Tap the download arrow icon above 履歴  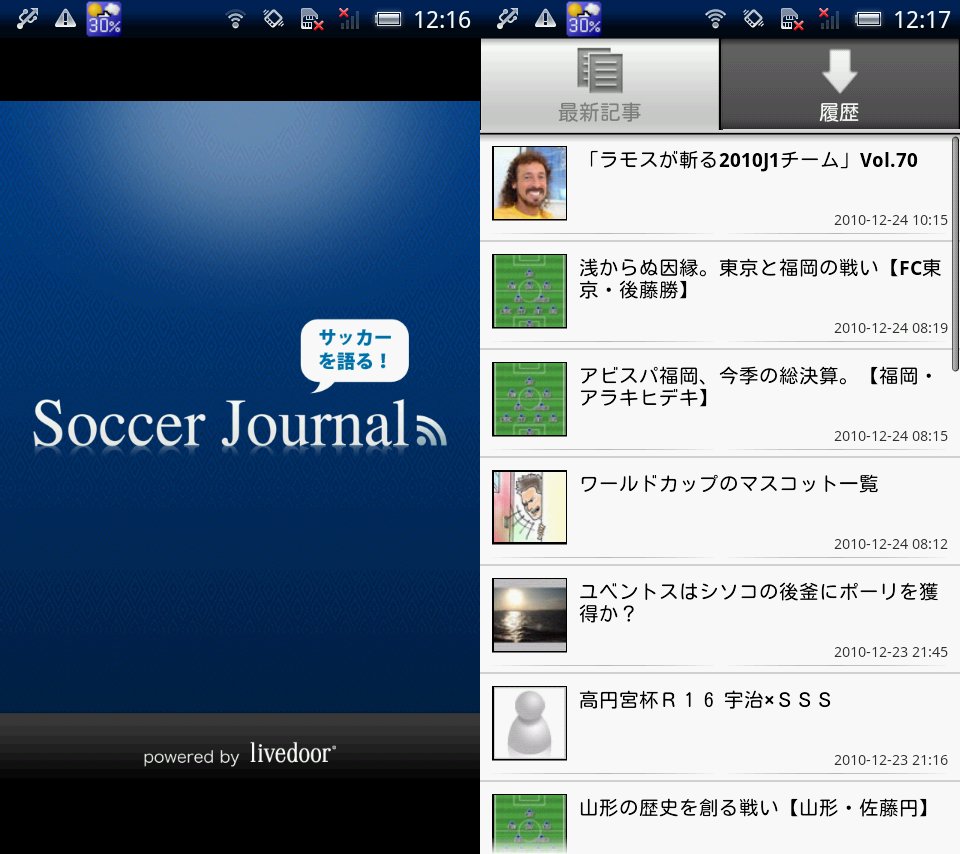point(839,71)
